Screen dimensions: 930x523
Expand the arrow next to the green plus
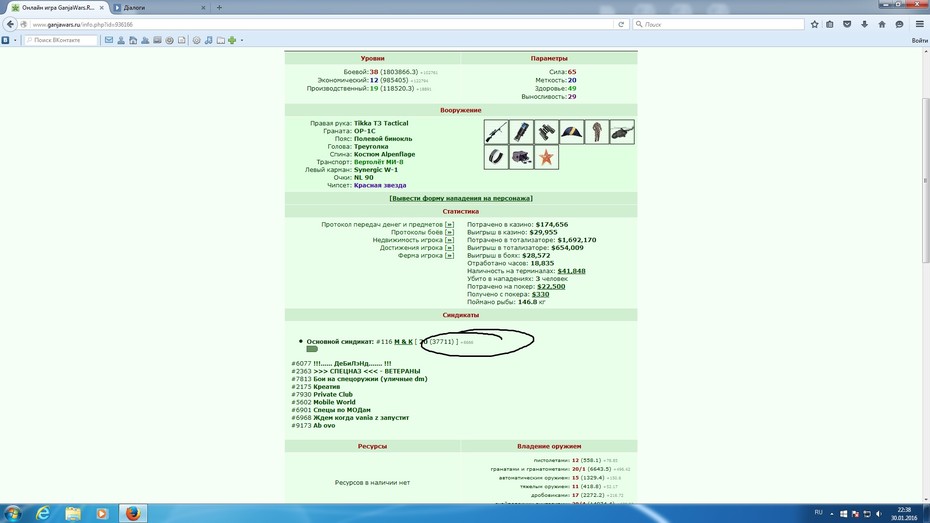pos(241,40)
